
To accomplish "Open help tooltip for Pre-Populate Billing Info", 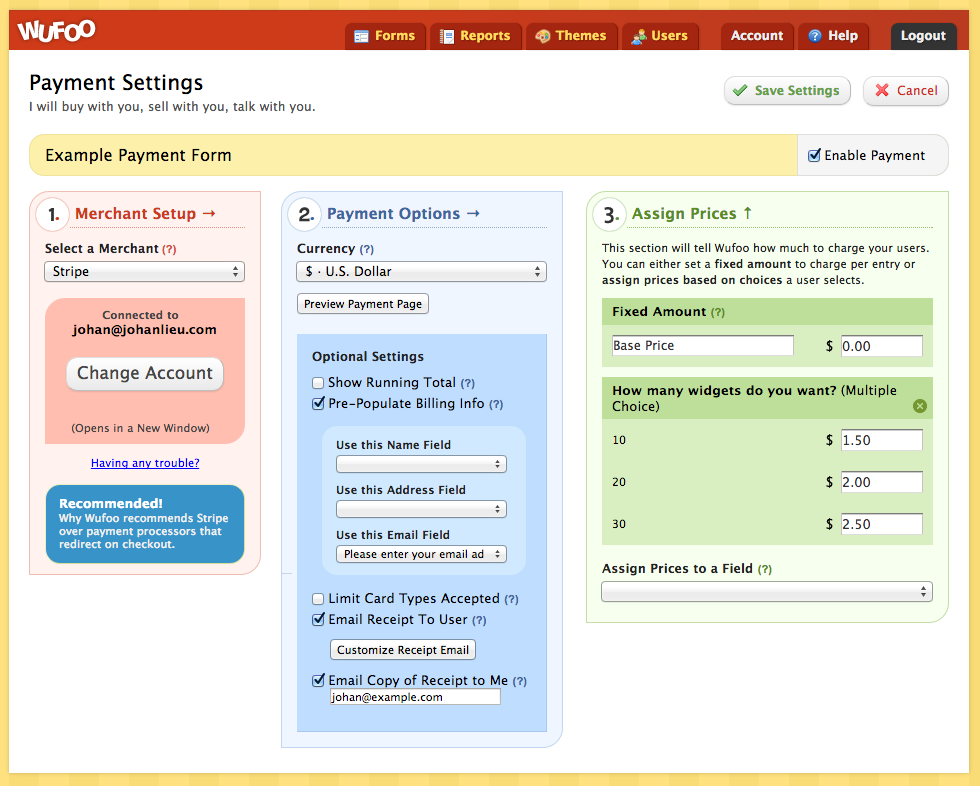I will click(x=496, y=404).
